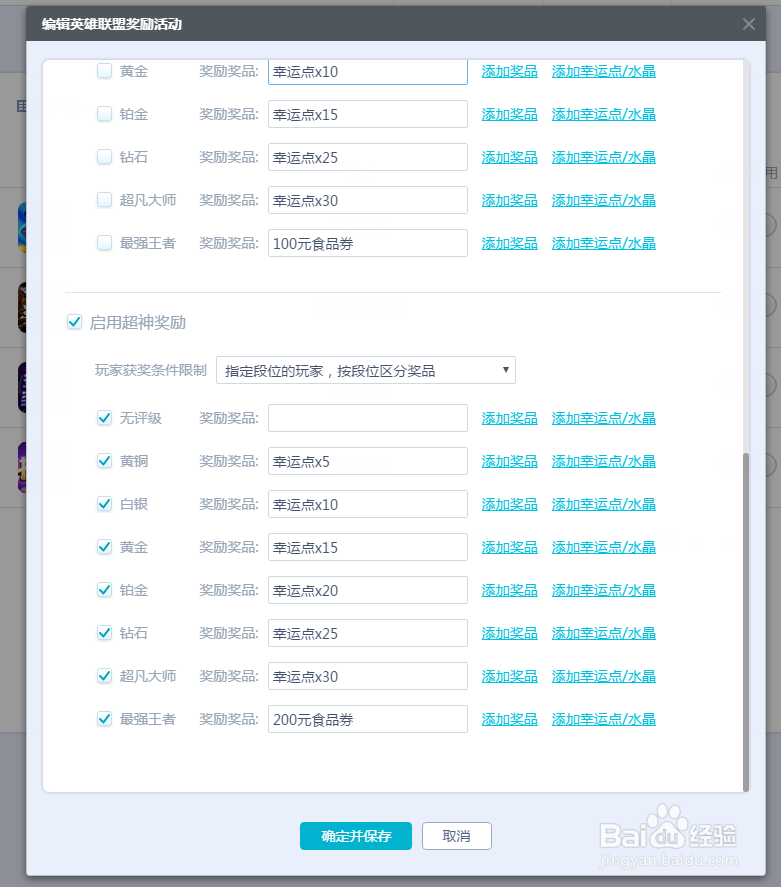The height and width of the screenshot is (887, 781).
Task: Click 添加幸运点/水晶 for the upper 黄金 row
Action: point(604,71)
